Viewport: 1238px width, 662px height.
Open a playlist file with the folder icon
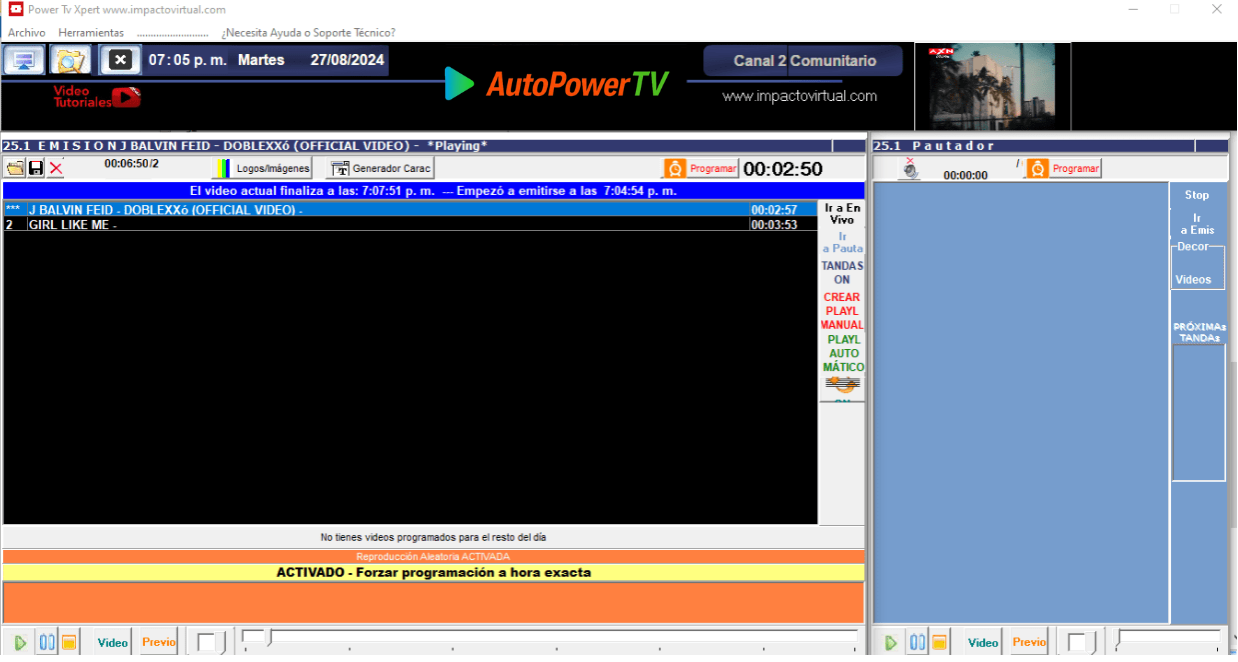click(15, 168)
